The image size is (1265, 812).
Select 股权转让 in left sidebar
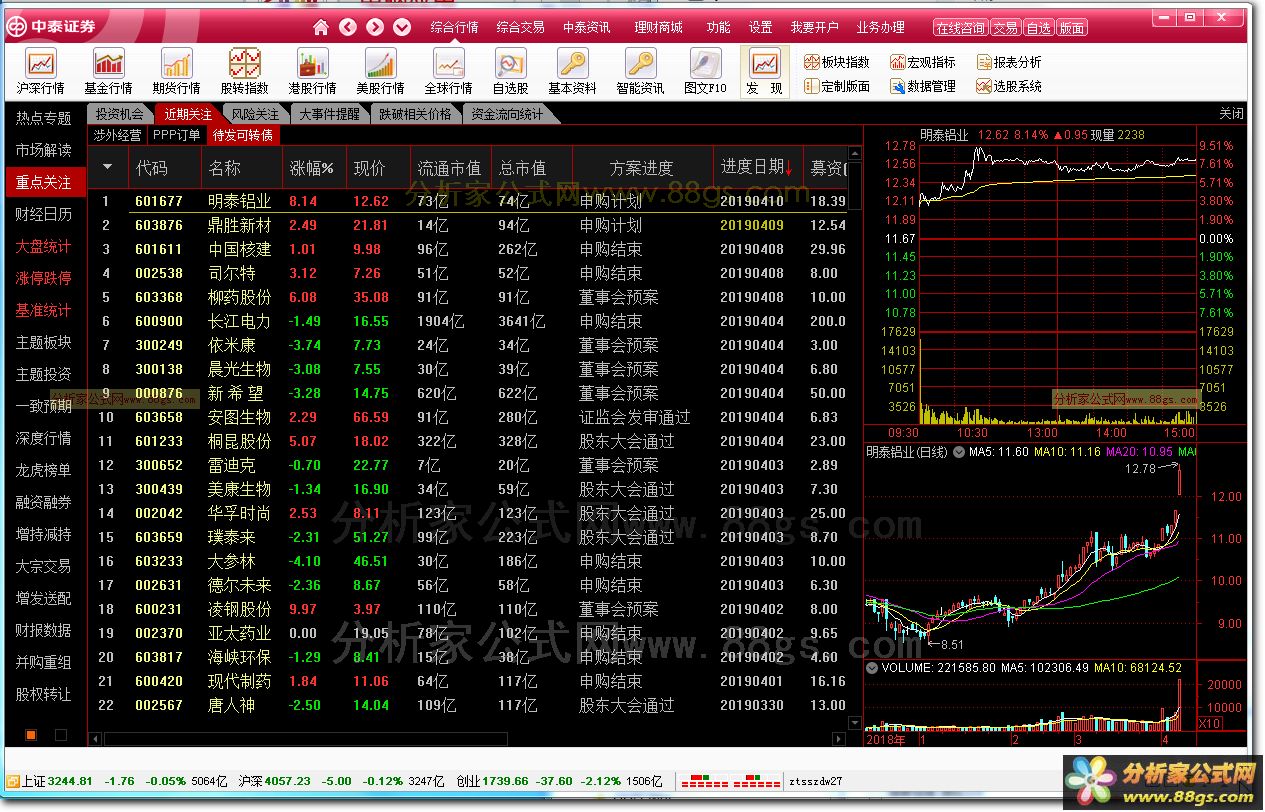click(44, 694)
